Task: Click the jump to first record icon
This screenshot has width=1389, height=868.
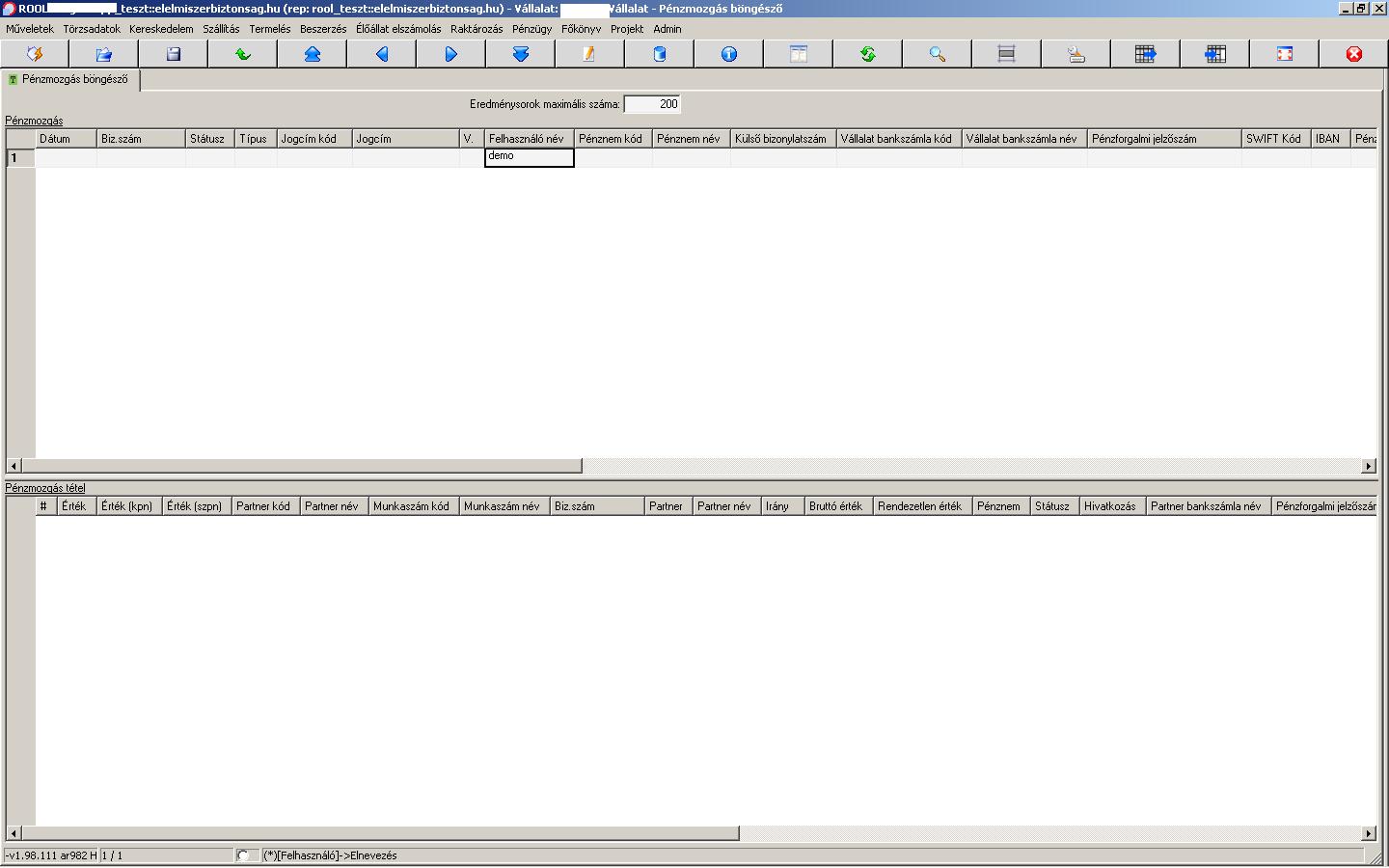Action: (x=313, y=54)
